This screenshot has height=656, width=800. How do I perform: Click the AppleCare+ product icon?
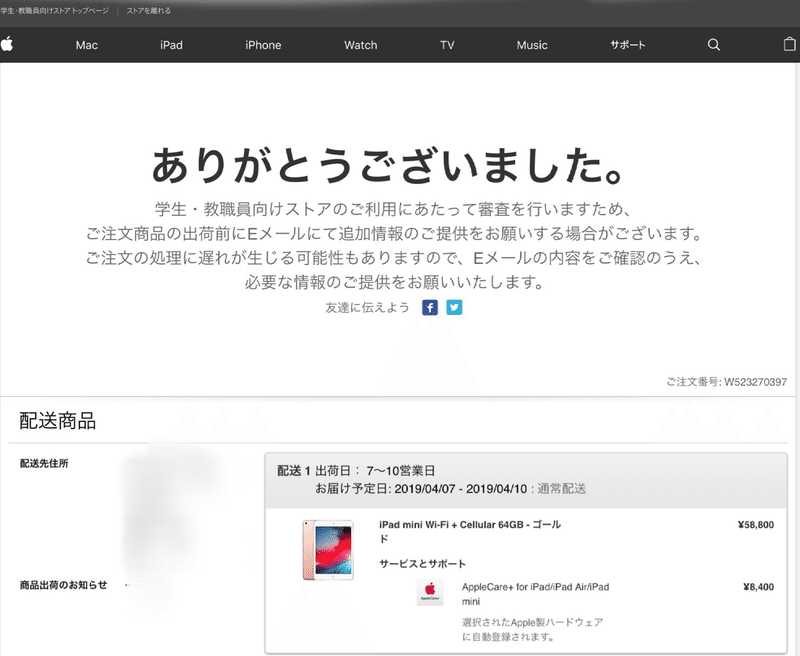pos(430,592)
